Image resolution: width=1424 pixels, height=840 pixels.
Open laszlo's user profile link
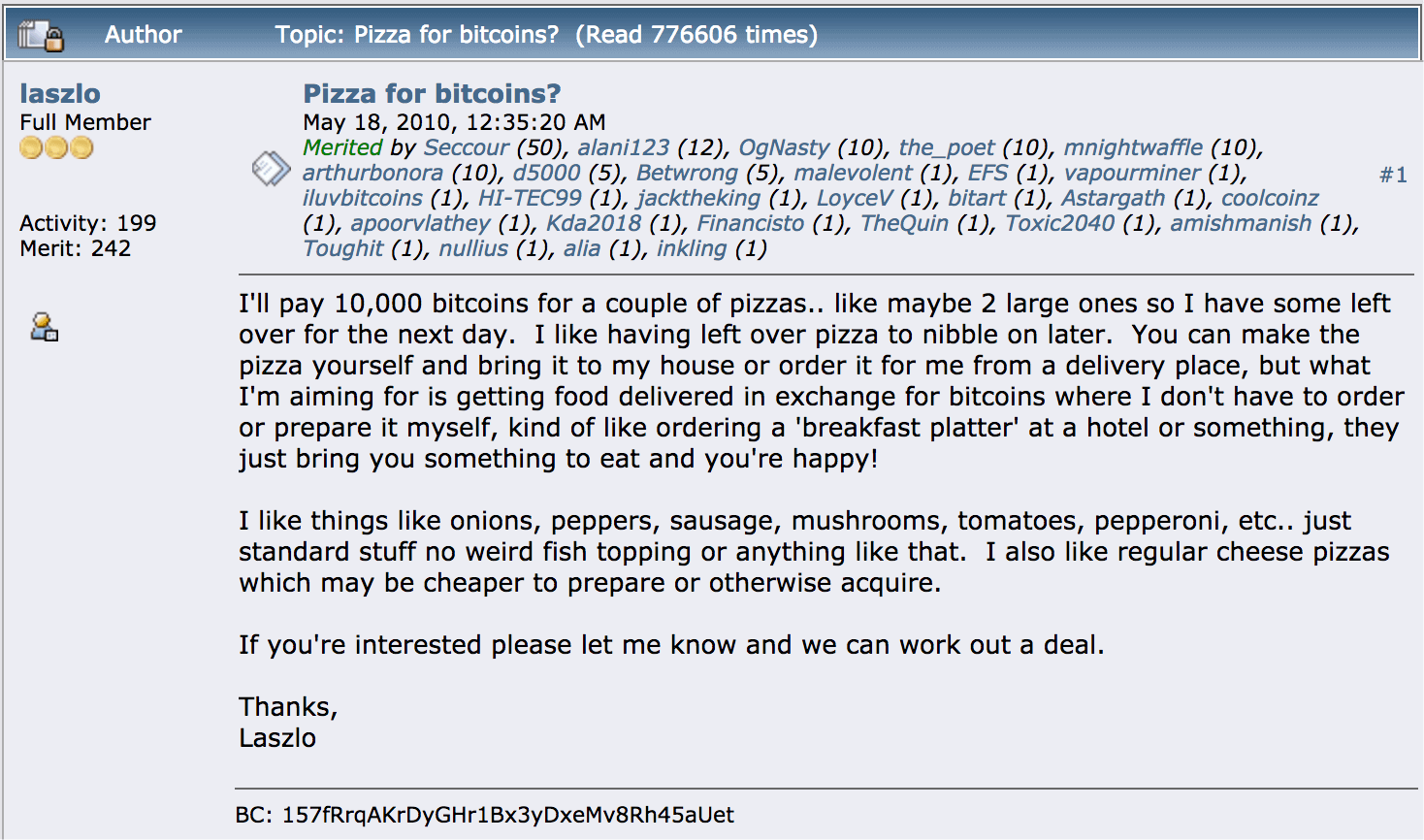coord(60,93)
